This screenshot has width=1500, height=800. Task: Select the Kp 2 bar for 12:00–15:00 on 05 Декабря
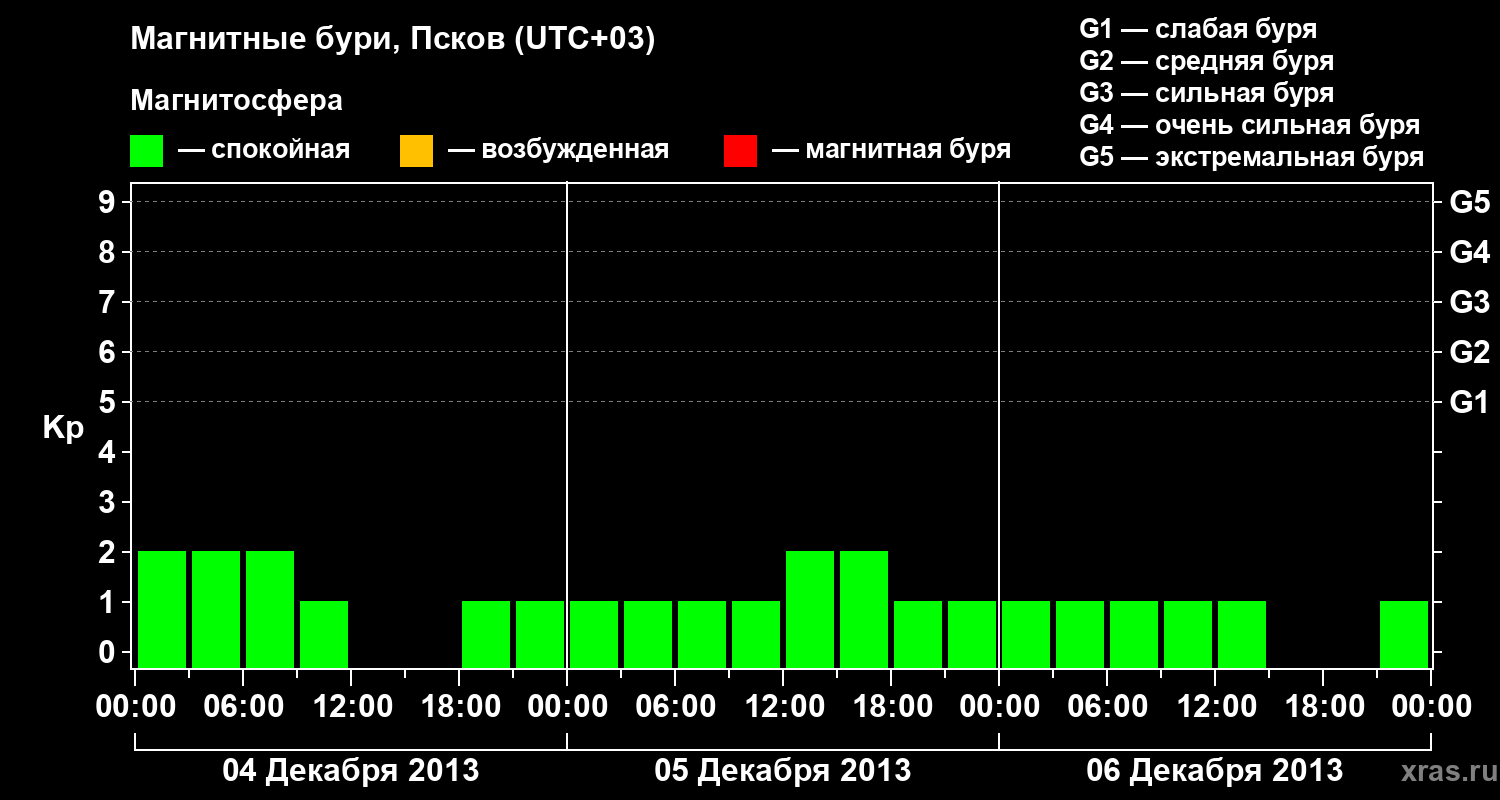click(810, 609)
